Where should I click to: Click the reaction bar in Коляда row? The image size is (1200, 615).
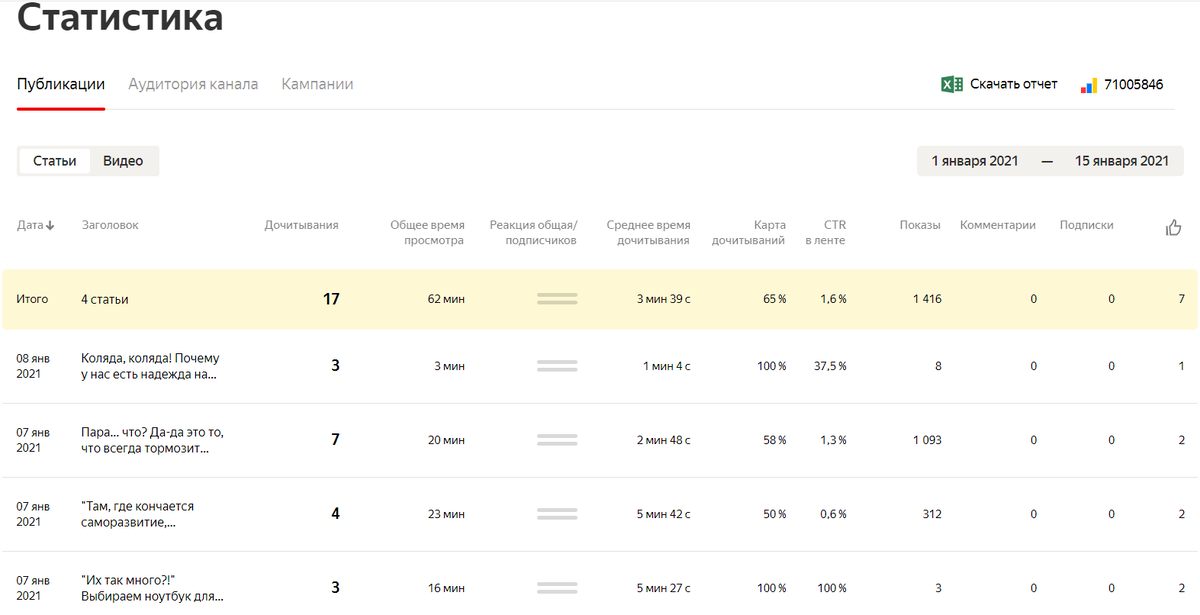[x=557, y=366]
